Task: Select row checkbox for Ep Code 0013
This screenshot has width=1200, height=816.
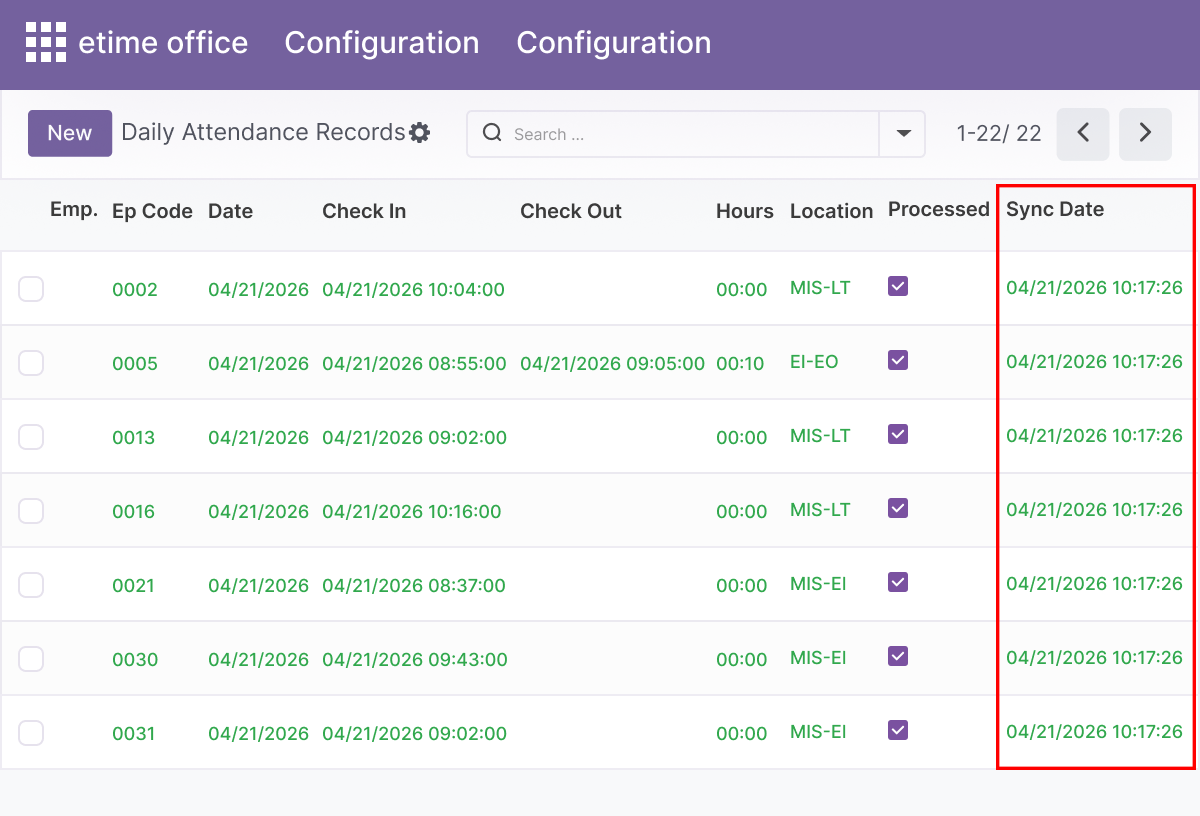Action: 31,437
